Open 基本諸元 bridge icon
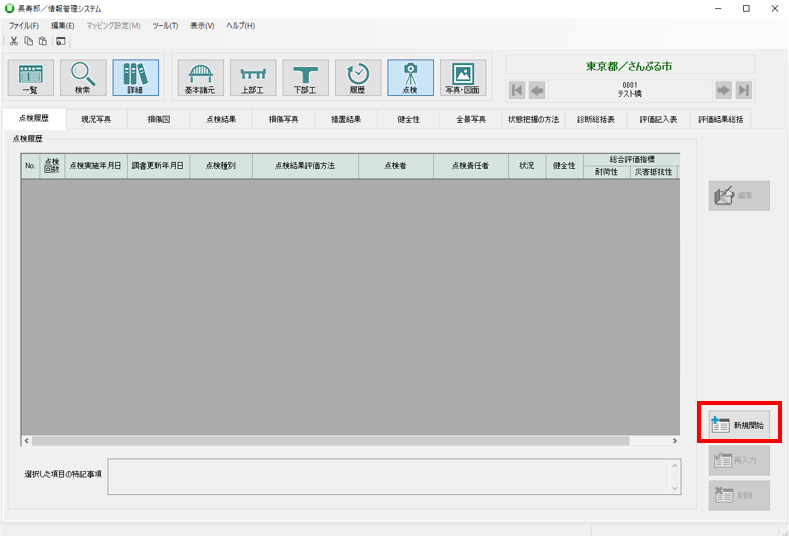Viewport: 789px width, 536px height. point(201,78)
